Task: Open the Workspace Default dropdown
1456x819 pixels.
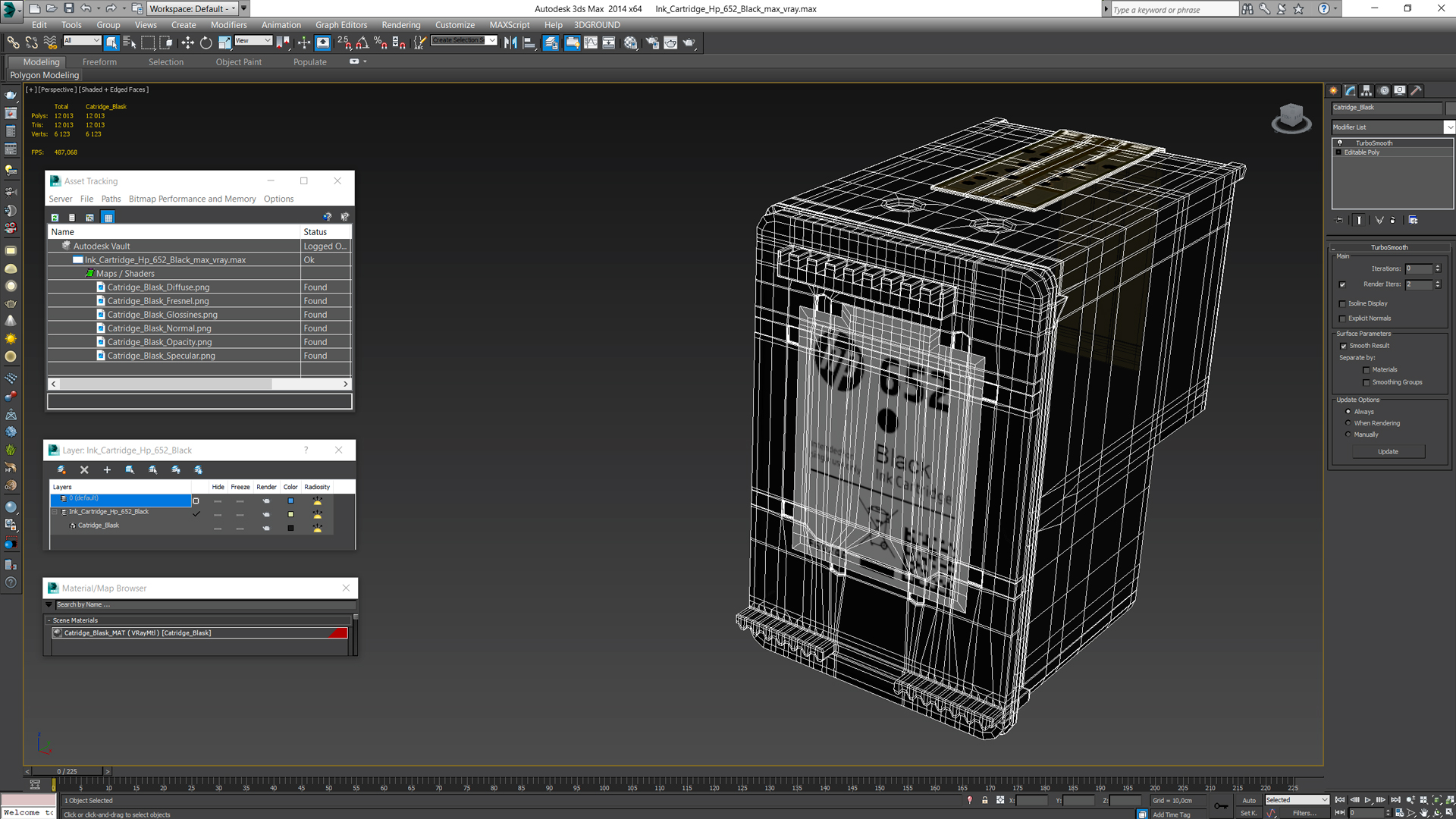Action: tap(192, 8)
